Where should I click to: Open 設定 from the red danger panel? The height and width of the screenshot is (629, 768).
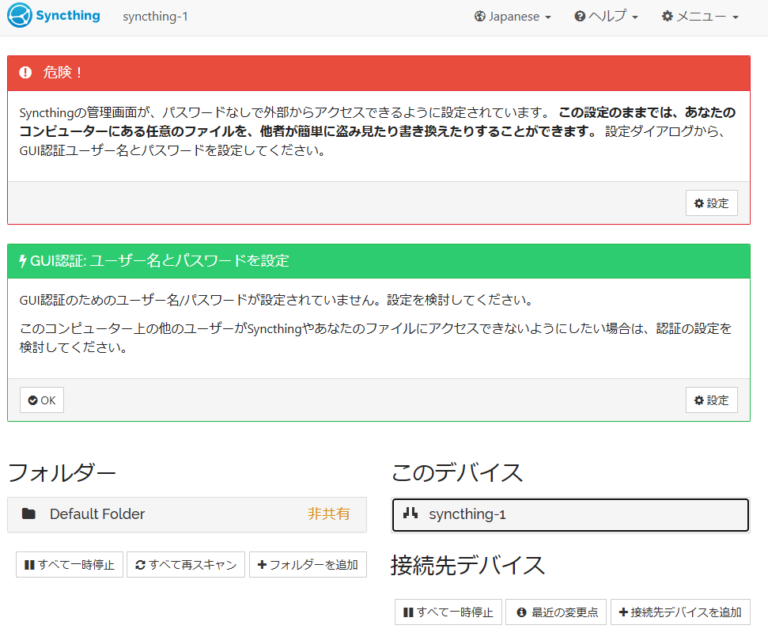pyautogui.click(x=711, y=203)
